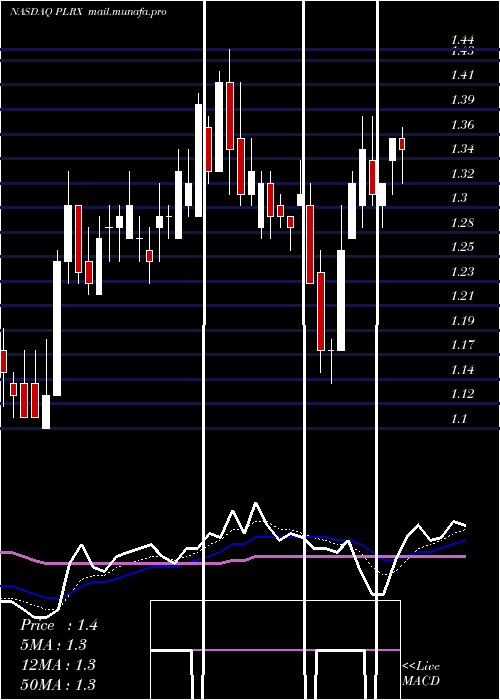500x700 pixels.
Task: Click the 1.25 price axis label
Action: click(x=462, y=247)
